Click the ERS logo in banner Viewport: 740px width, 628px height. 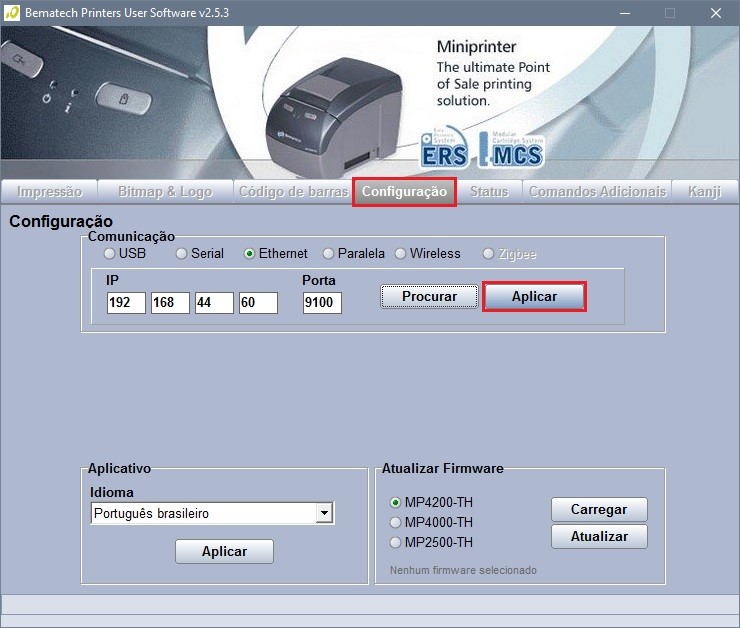[444, 147]
